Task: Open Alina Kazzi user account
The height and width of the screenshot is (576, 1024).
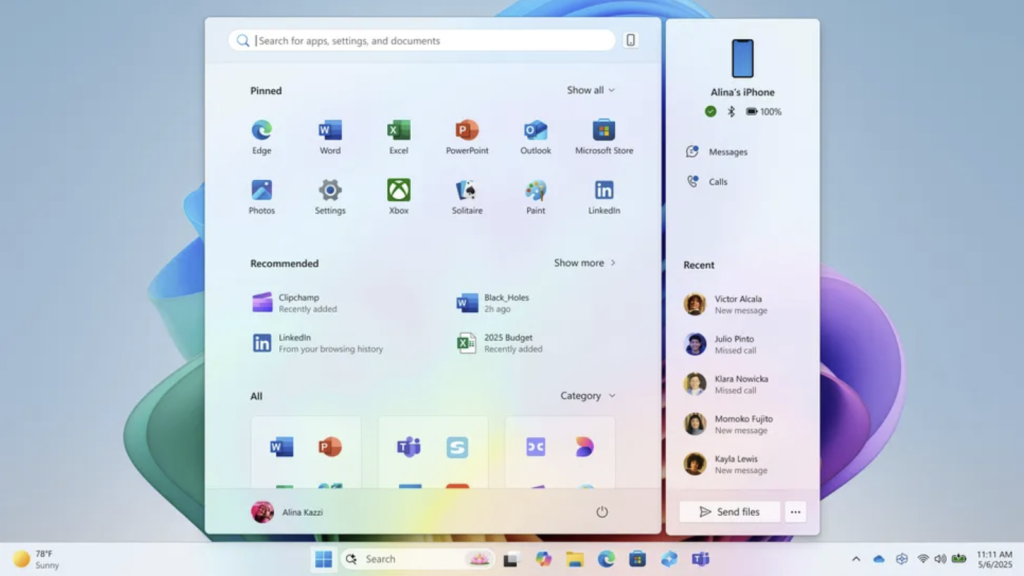Action: (287, 512)
